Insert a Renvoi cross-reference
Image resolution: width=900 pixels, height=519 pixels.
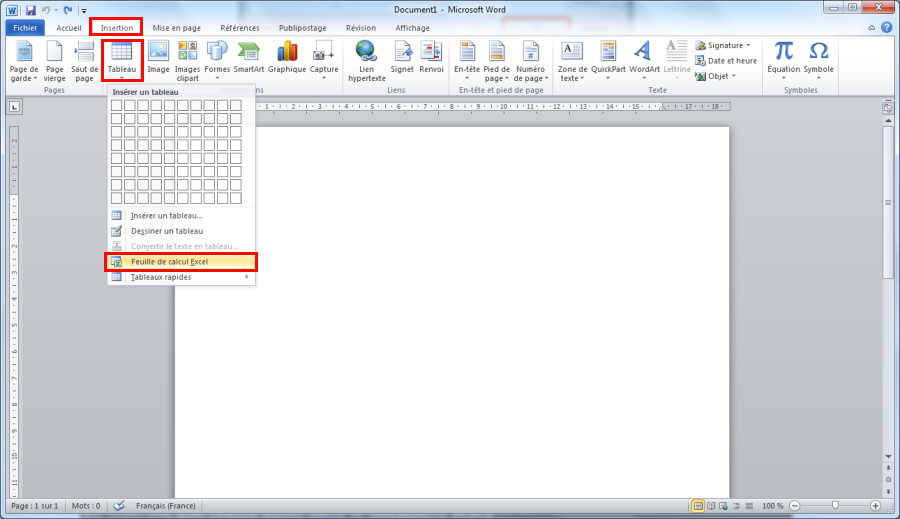point(431,57)
